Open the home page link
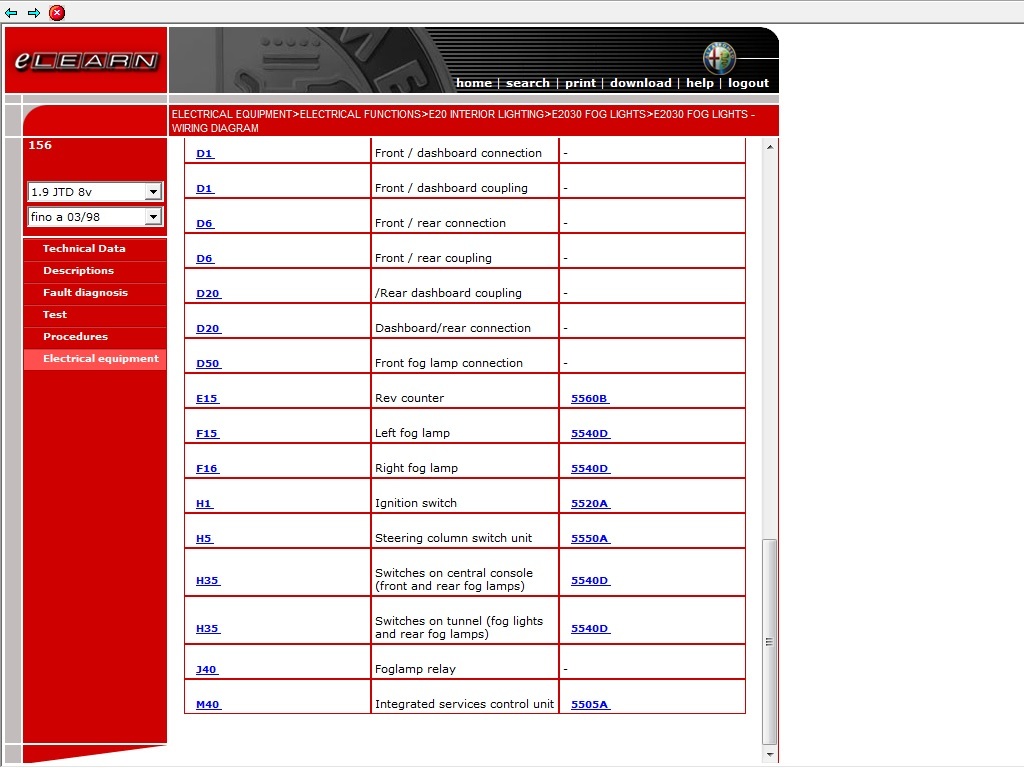The height and width of the screenshot is (768, 1024). click(473, 83)
